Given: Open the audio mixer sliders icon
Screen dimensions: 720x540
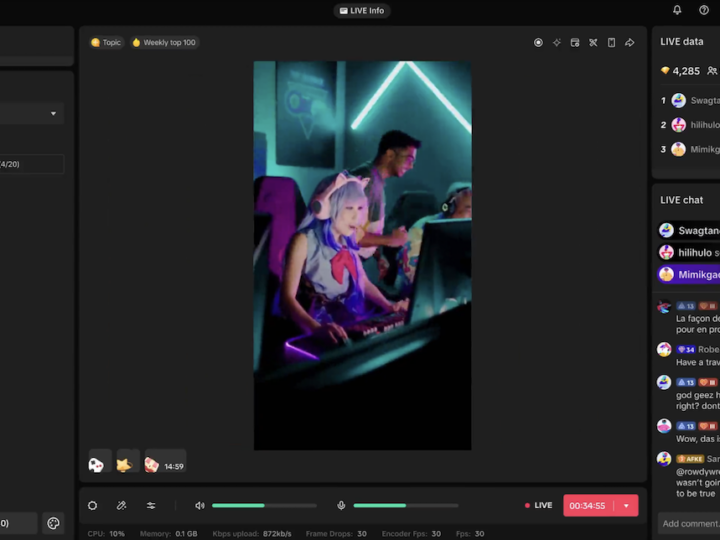Looking at the screenshot, I should (x=151, y=505).
